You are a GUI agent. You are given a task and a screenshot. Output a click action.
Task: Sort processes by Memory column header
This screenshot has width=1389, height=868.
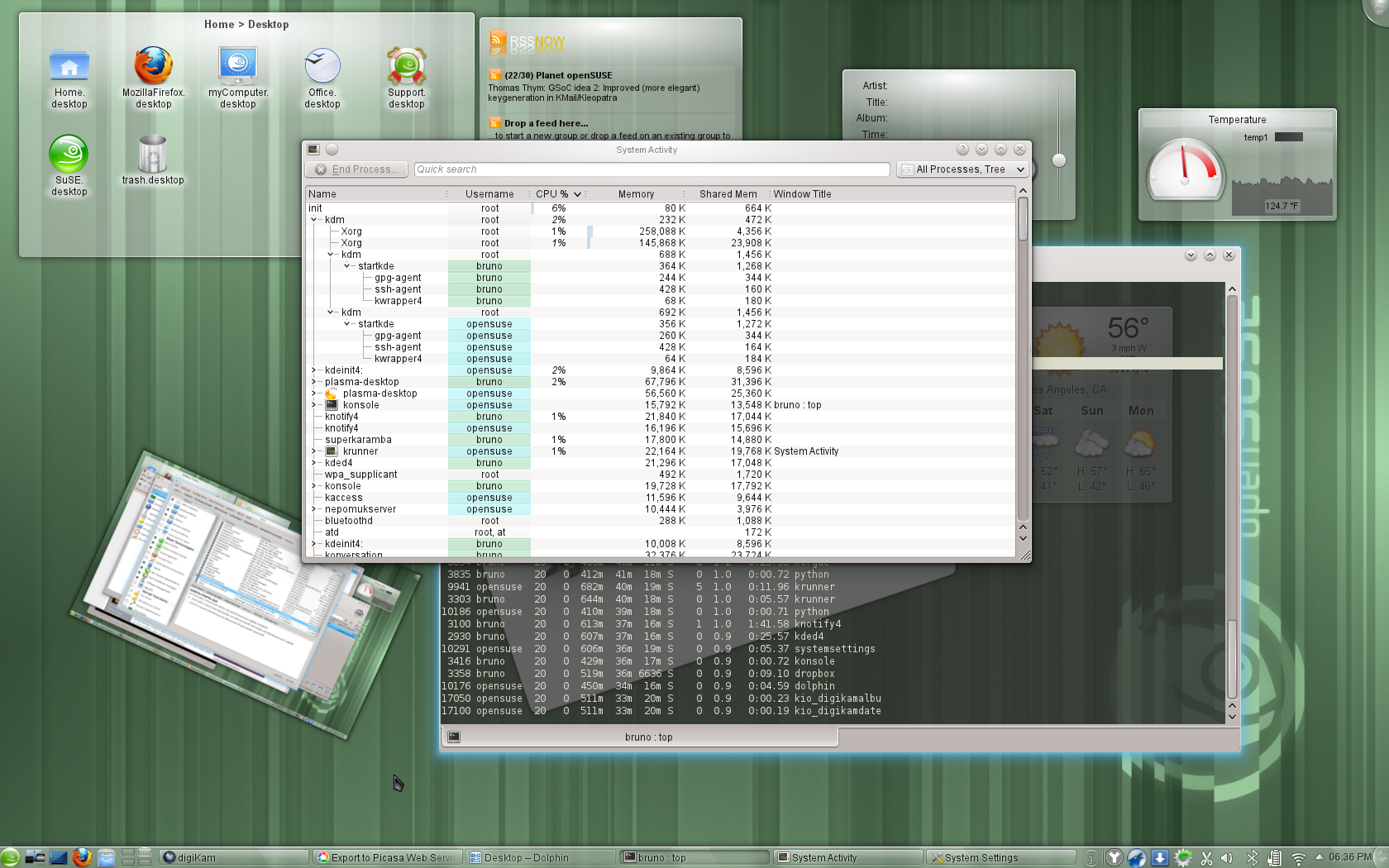636,194
